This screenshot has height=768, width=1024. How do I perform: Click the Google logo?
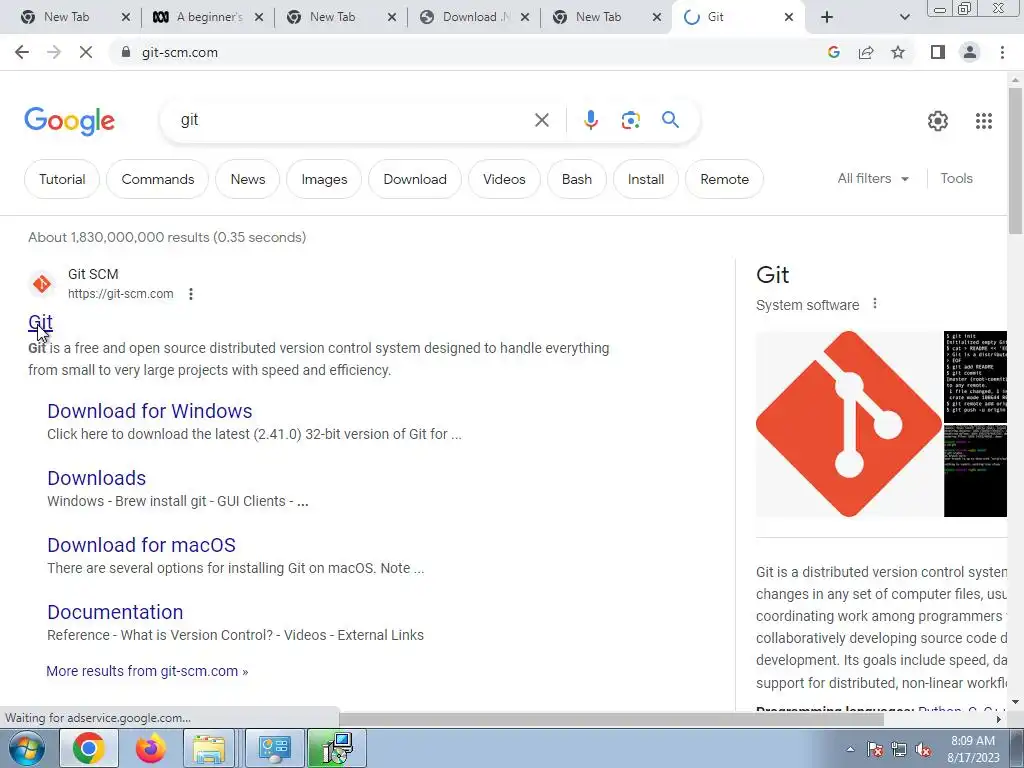point(69,121)
